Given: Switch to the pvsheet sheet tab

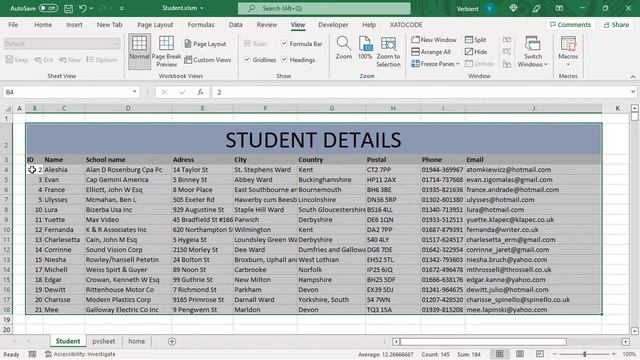Looking at the screenshot, I should click(x=104, y=341).
